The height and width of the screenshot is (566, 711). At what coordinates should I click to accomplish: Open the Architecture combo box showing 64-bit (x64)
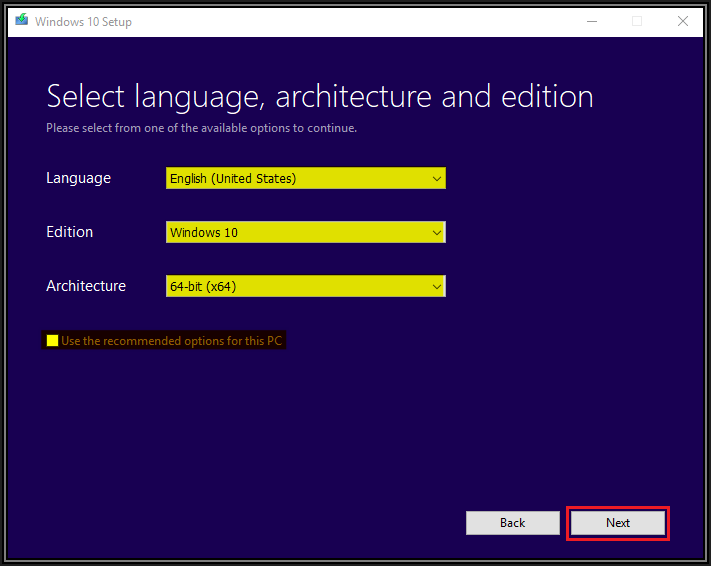click(306, 286)
